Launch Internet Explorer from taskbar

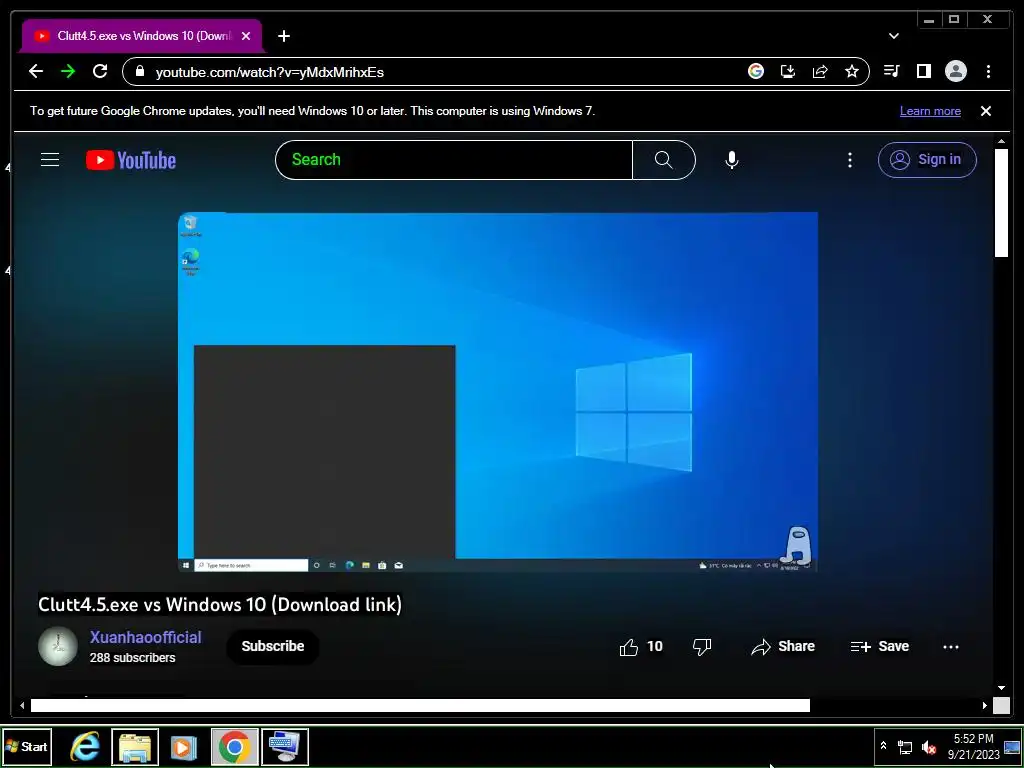click(x=86, y=746)
